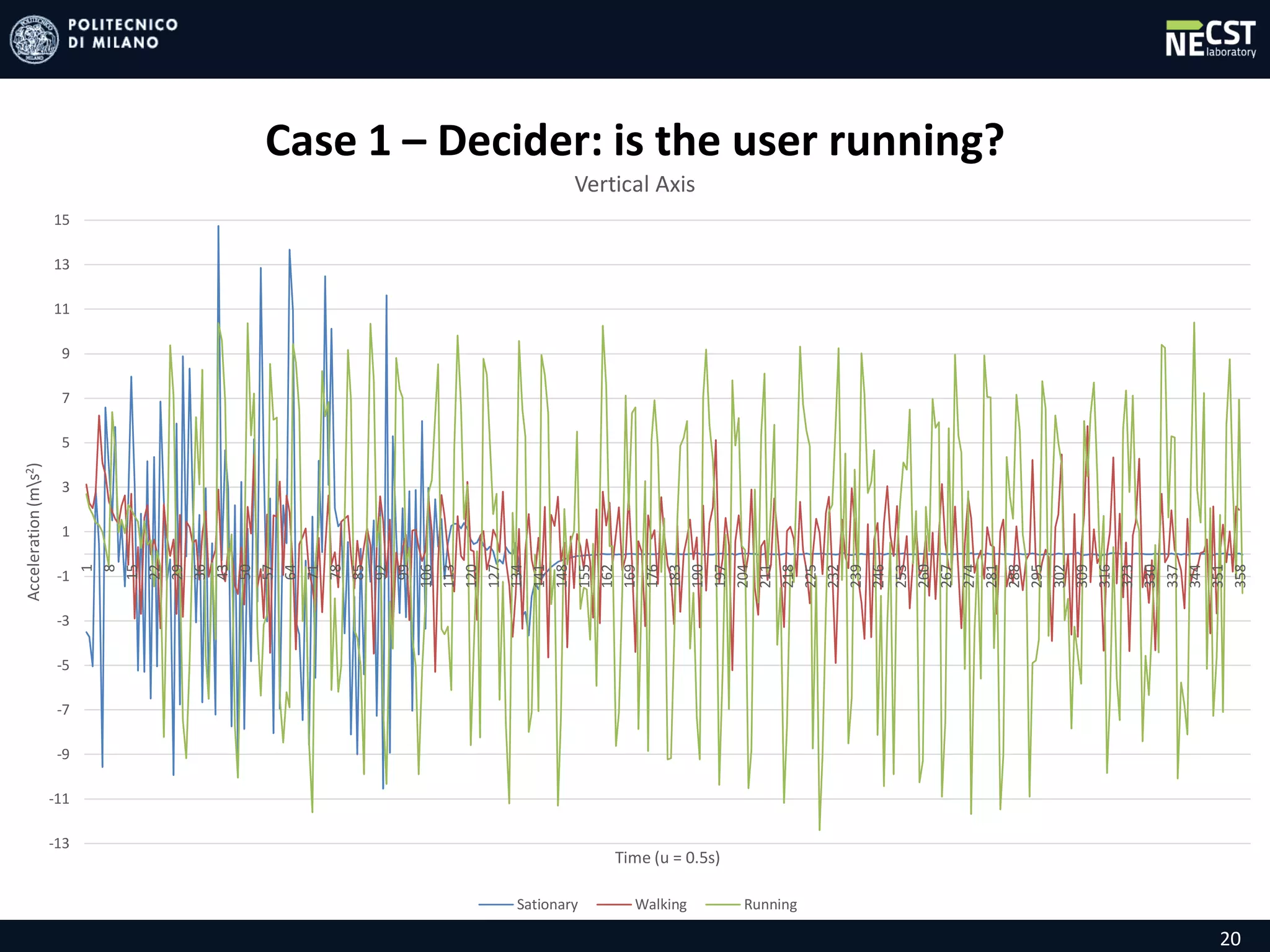
Task: Click the x-axis tick label 358
Action: tap(1240, 576)
